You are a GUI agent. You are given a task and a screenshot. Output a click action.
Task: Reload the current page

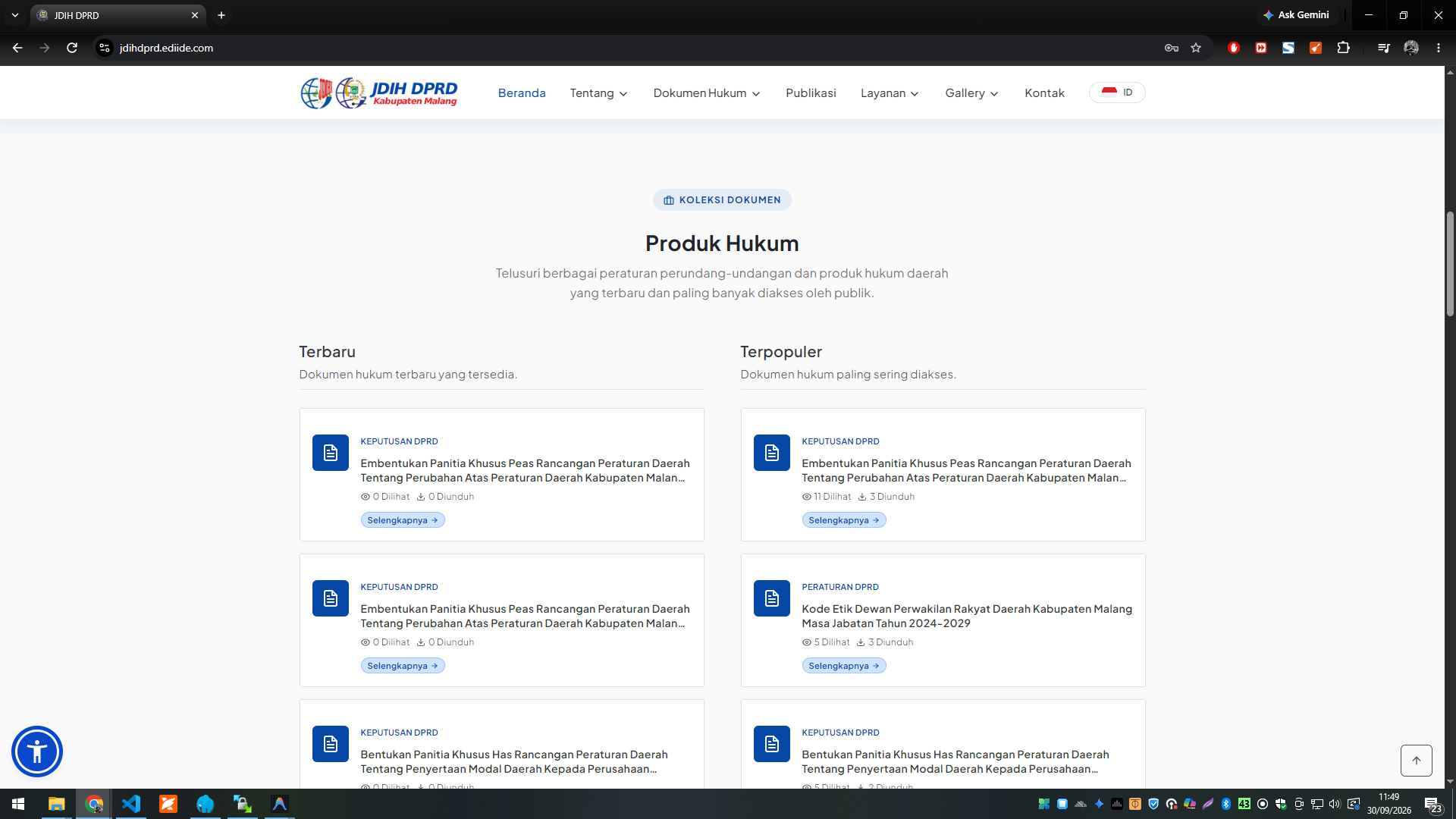pyautogui.click(x=72, y=48)
